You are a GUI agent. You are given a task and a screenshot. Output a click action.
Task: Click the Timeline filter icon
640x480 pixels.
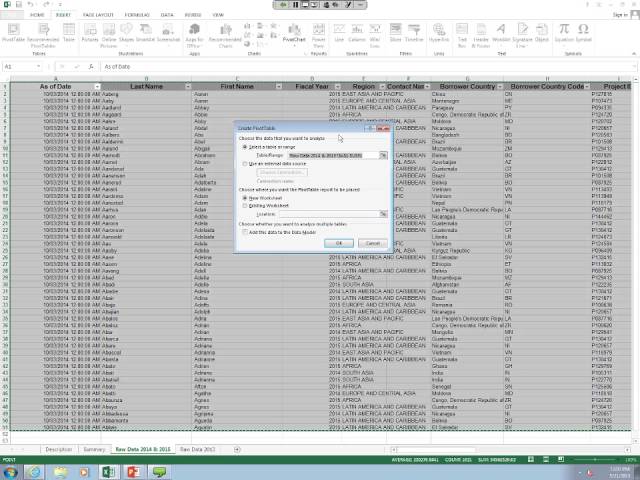coord(414,33)
